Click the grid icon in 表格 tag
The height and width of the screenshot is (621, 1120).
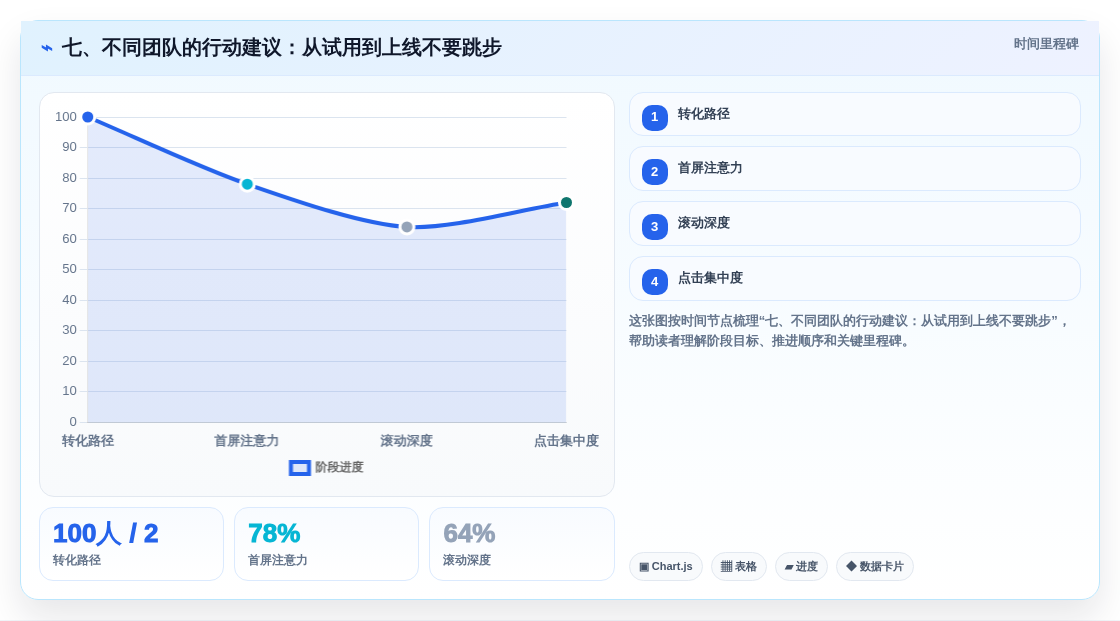pyautogui.click(x=726, y=567)
